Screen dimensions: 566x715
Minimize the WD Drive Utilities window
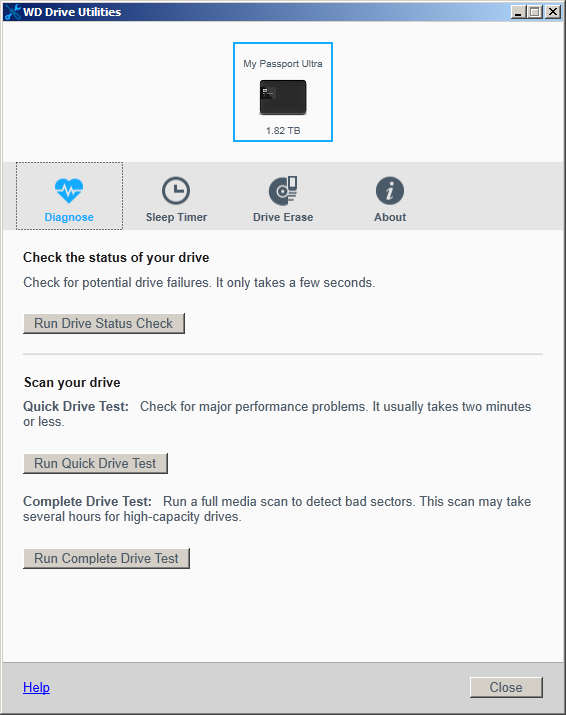518,12
